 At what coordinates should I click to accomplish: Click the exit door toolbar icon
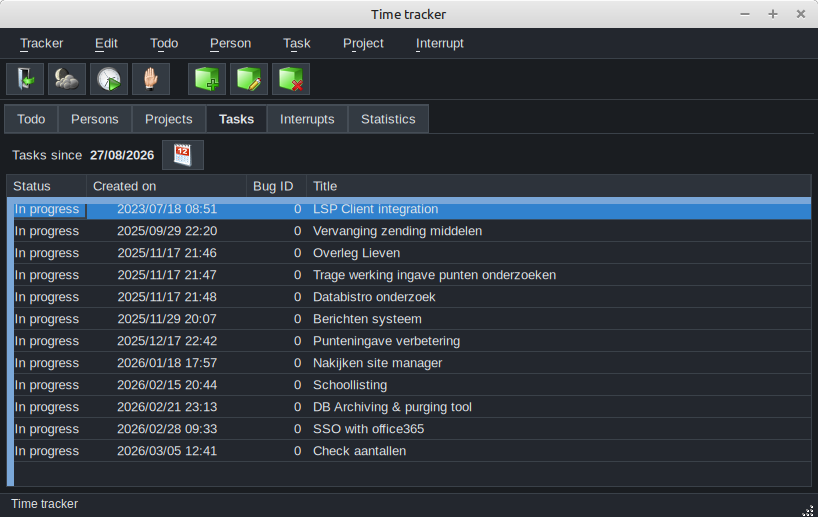[25, 79]
